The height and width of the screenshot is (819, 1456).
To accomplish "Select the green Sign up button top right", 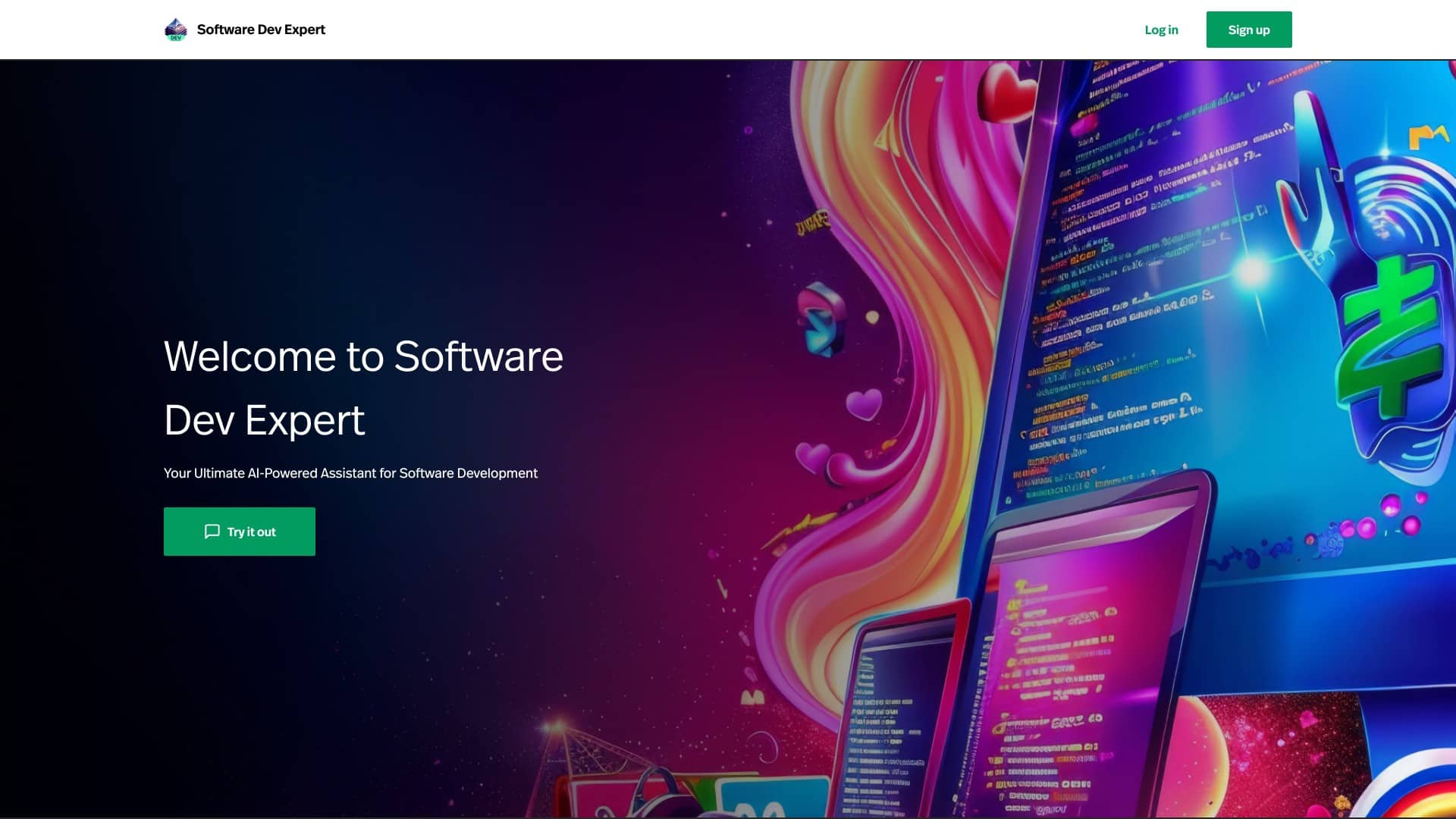I will click(1249, 30).
